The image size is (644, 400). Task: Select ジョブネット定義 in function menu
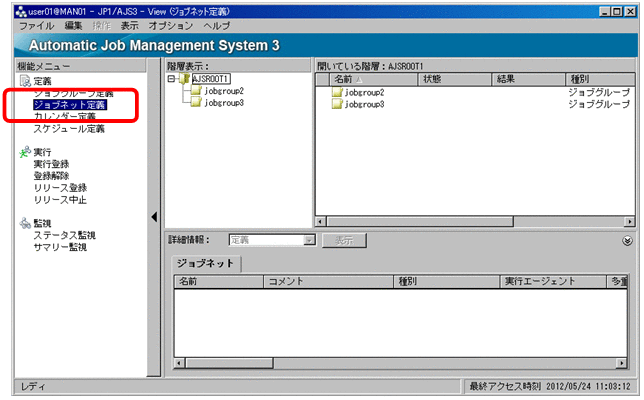[70, 105]
